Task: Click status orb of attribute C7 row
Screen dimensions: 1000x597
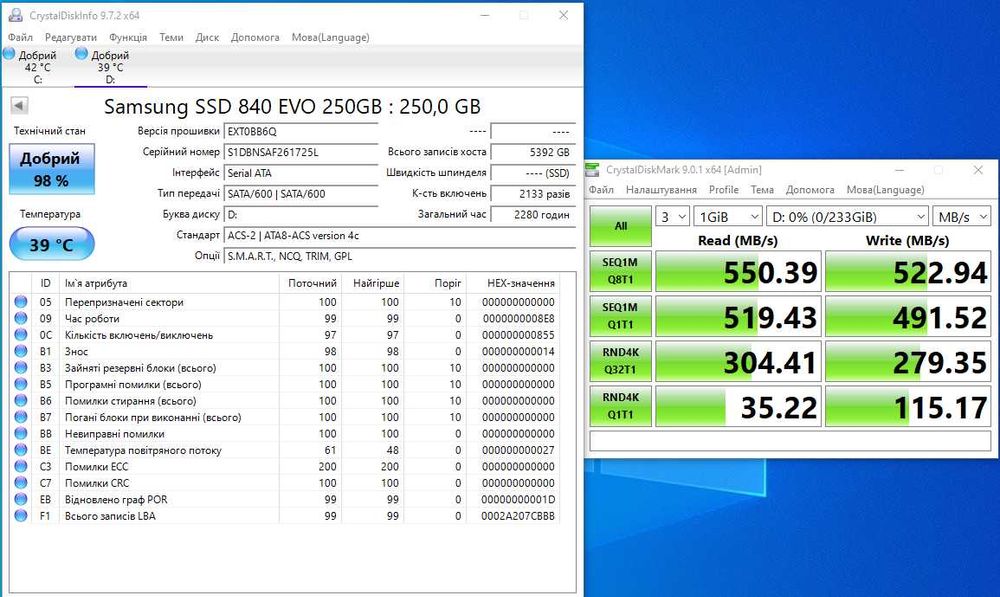Action: 20,483
